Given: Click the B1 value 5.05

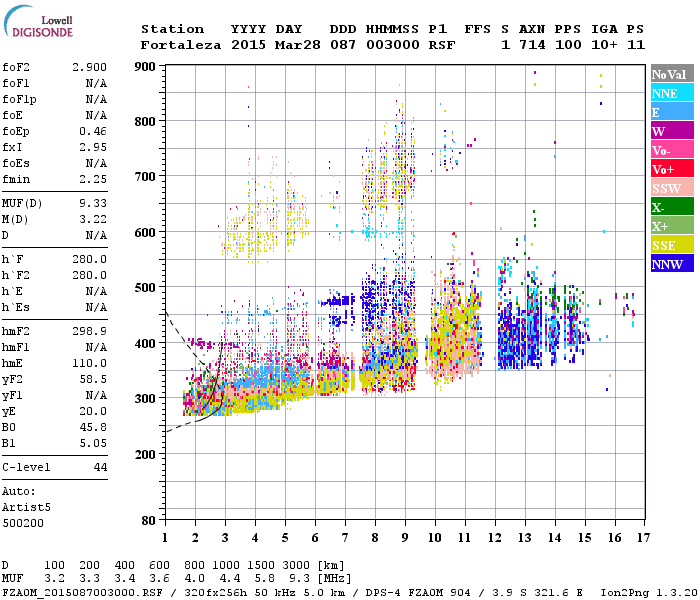Looking at the screenshot, I should pos(93,444).
